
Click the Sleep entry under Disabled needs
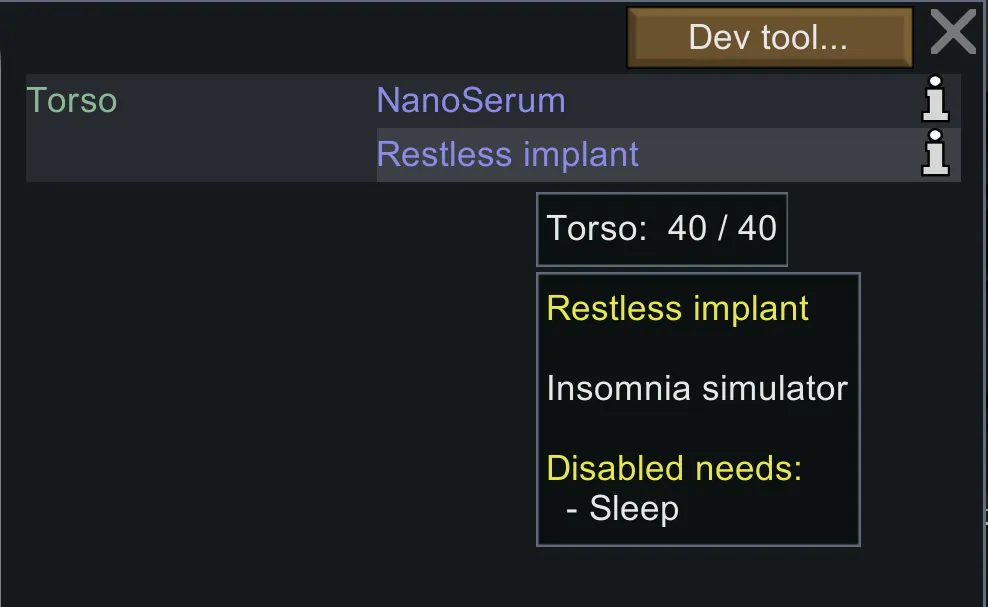(x=633, y=509)
